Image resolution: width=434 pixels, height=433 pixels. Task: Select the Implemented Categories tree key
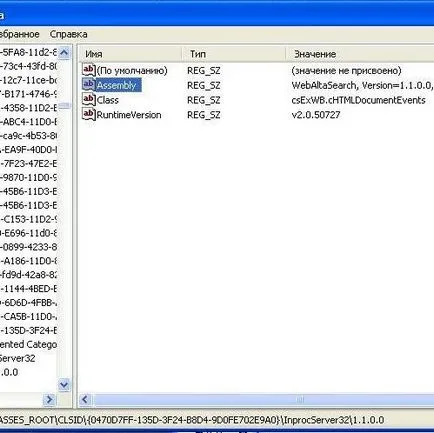pyautogui.click(x=28, y=344)
